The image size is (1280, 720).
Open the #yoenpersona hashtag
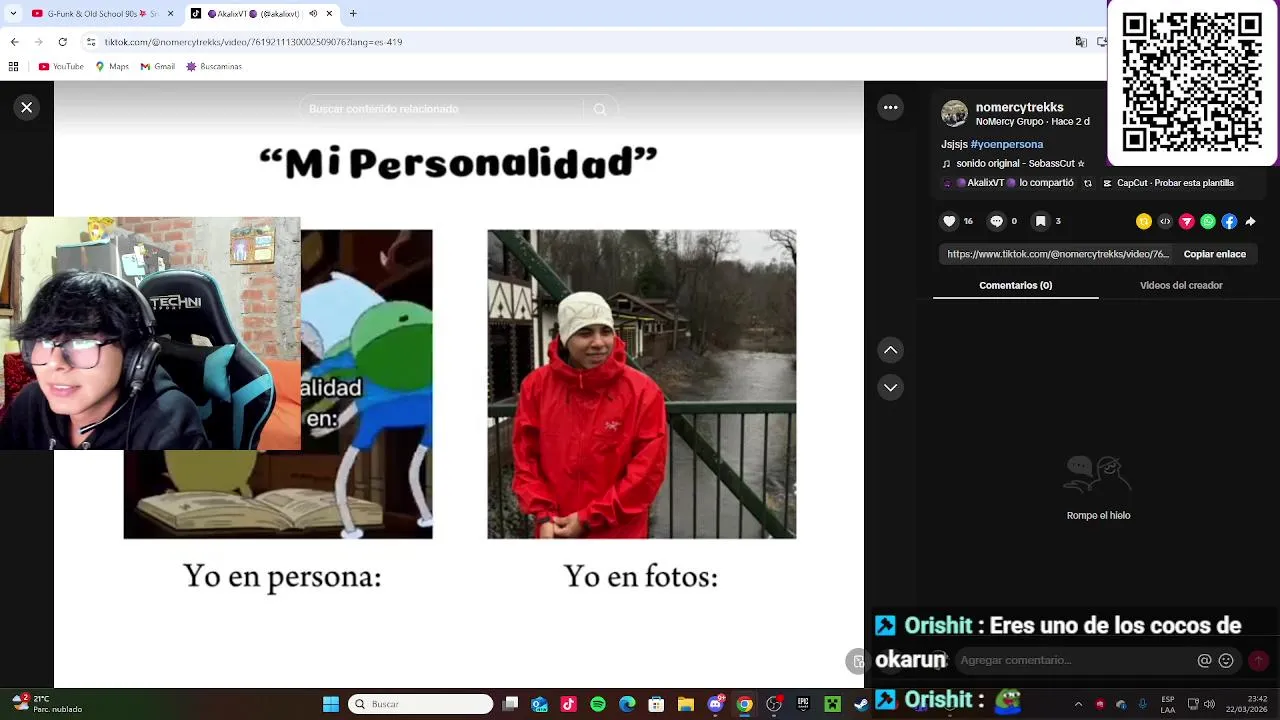pos(1006,144)
